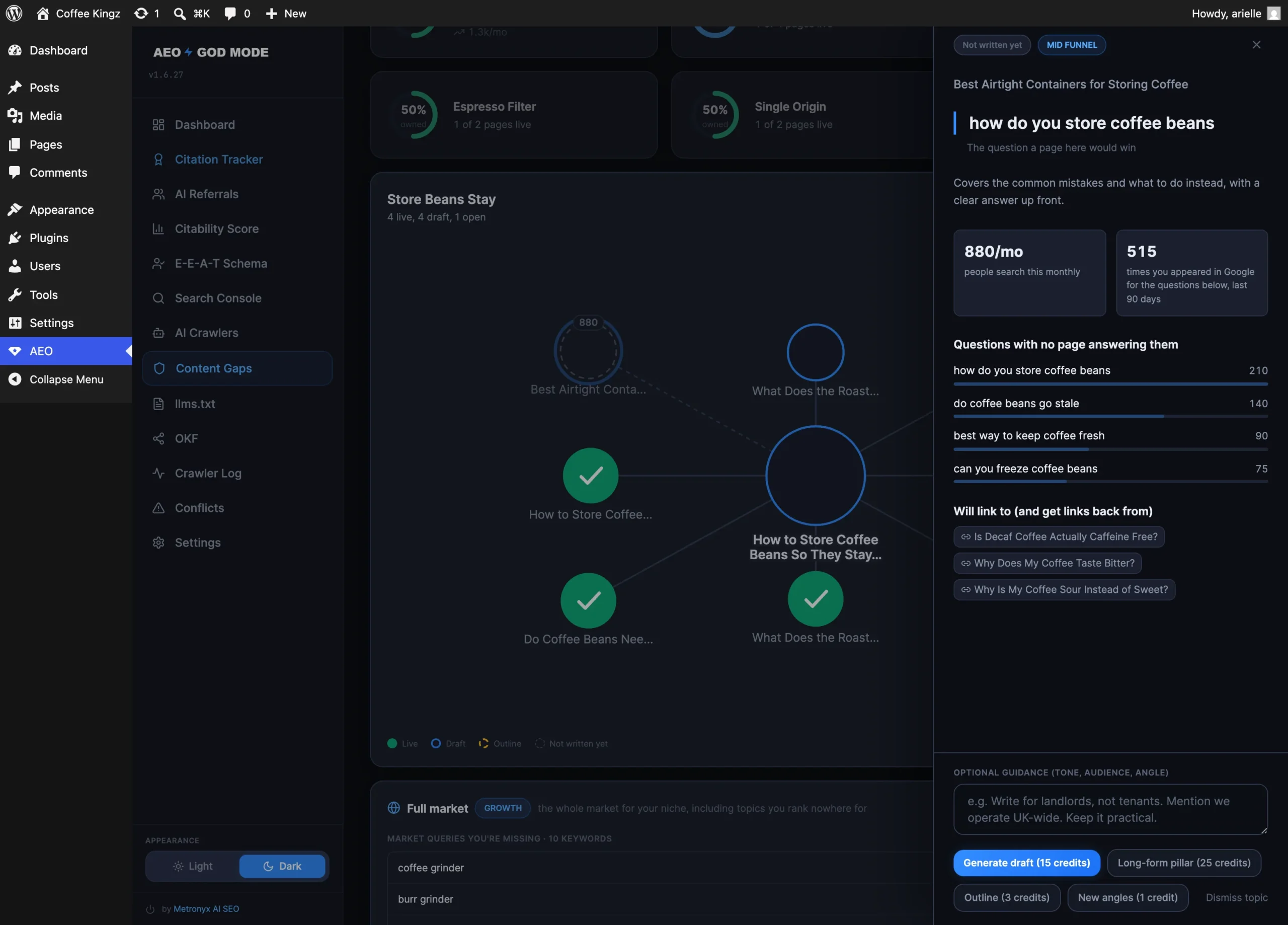Go to Pages in WordPress menu

[66, 144]
